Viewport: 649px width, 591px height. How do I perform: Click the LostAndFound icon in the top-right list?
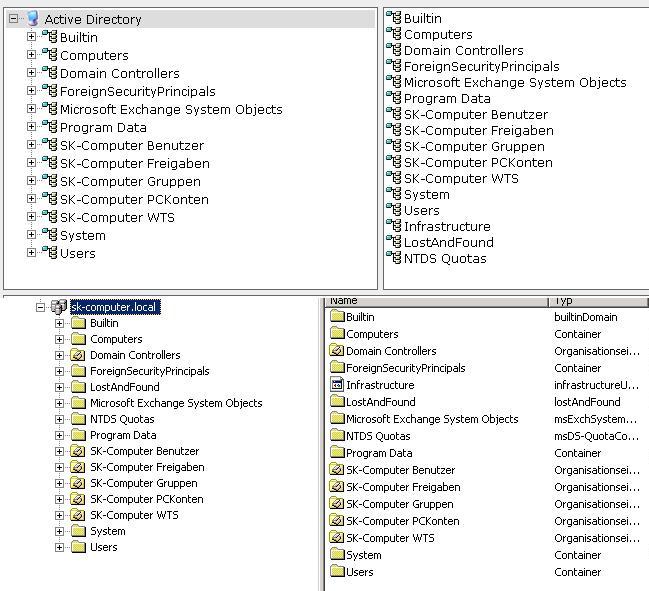click(394, 242)
